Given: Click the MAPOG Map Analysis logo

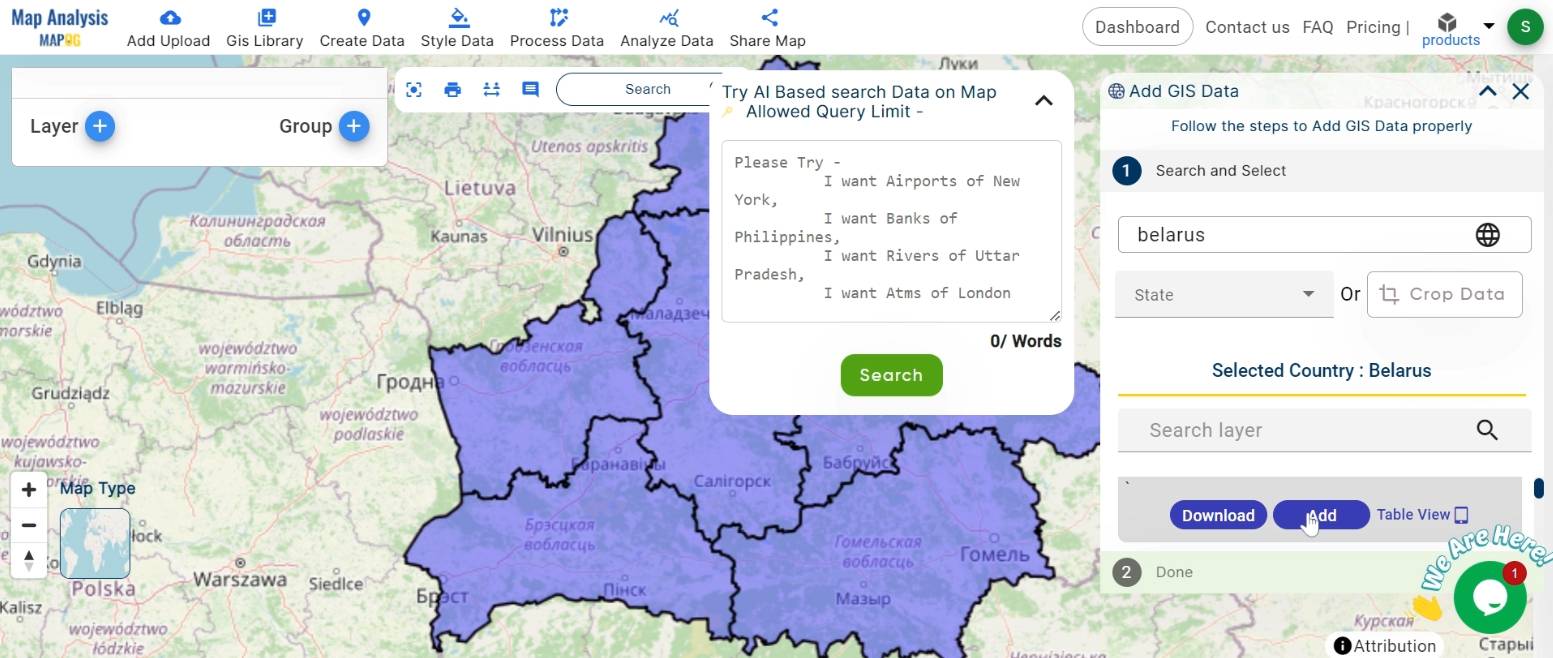Looking at the screenshot, I should 60,27.
